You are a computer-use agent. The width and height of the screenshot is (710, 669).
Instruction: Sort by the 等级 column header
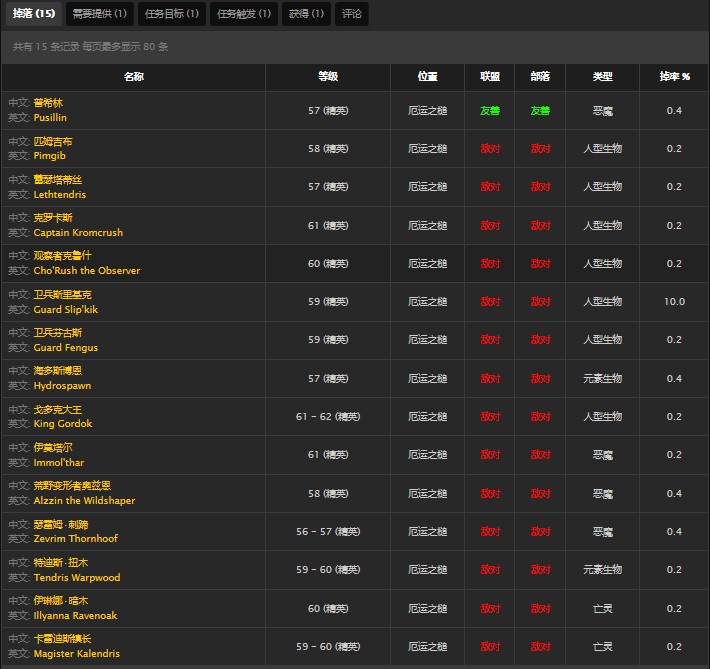tap(327, 77)
